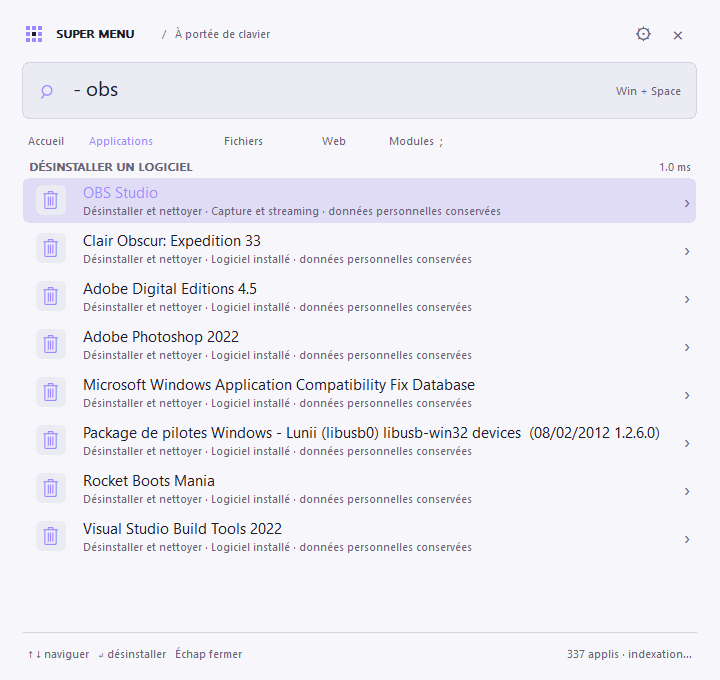Click the 'SUPER MENU' title text

coord(95,34)
